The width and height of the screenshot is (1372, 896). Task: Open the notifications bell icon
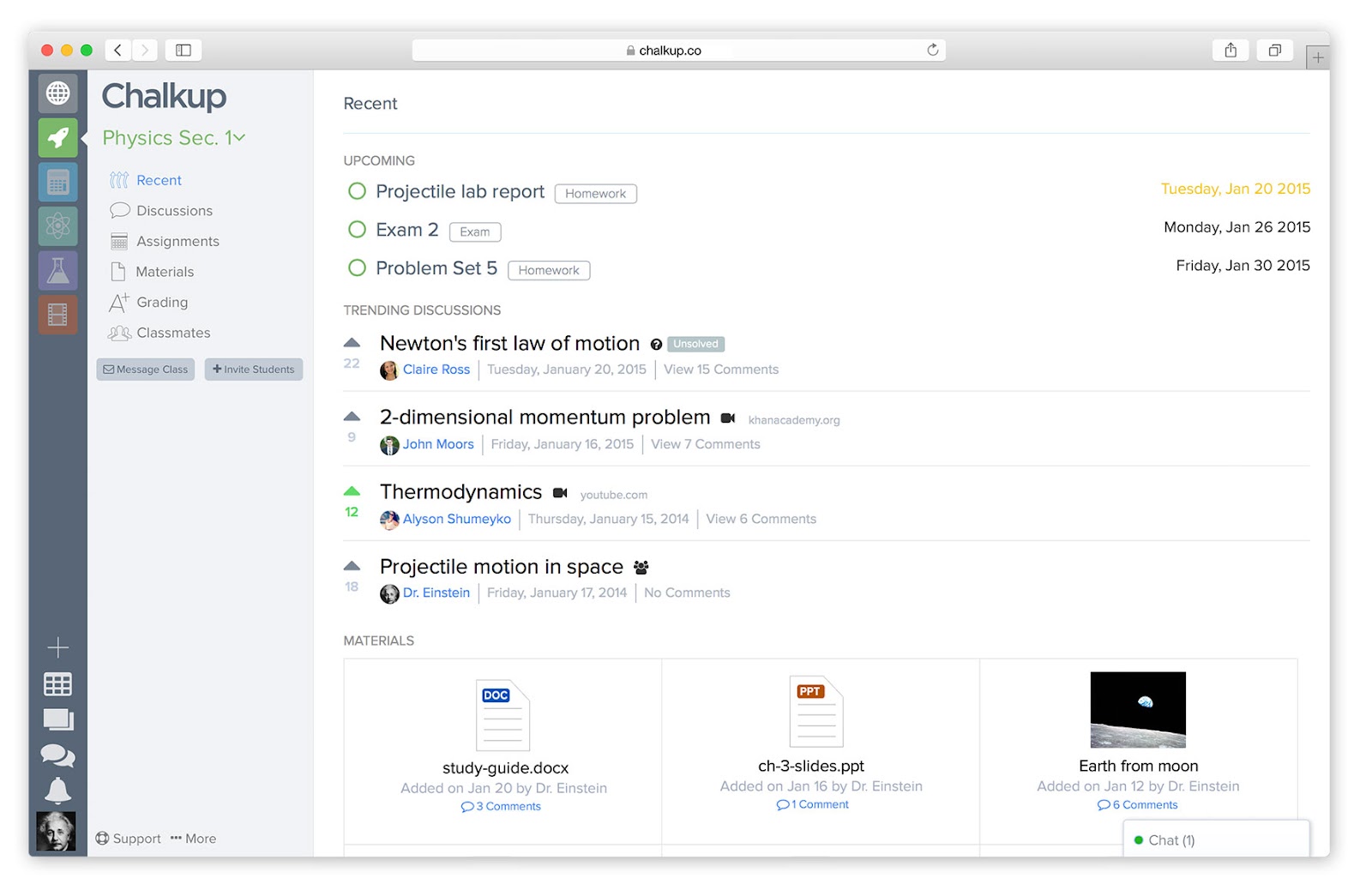pos(57,790)
